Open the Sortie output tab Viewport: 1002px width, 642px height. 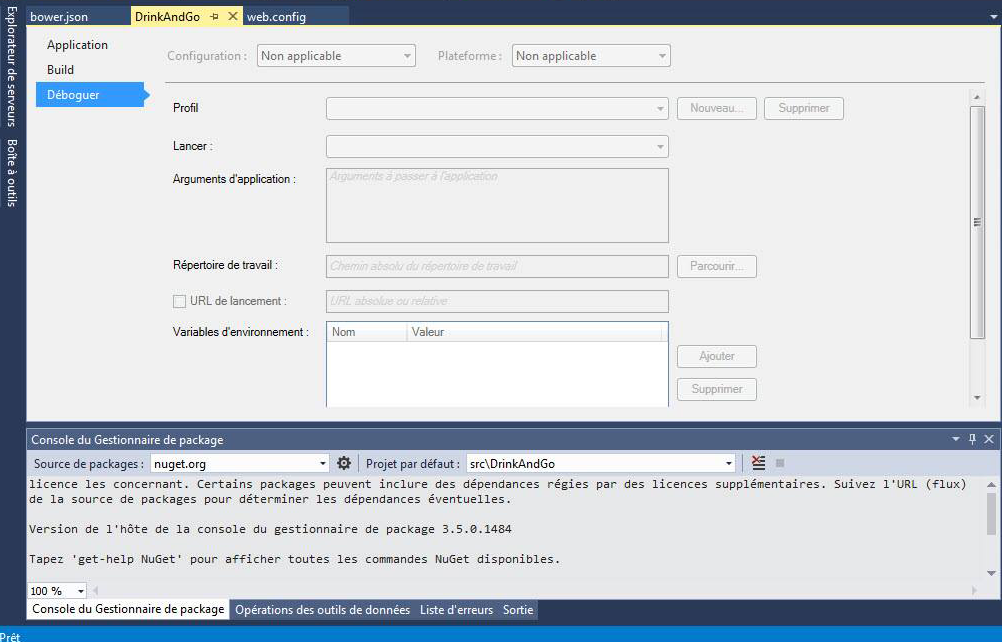(518, 610)
